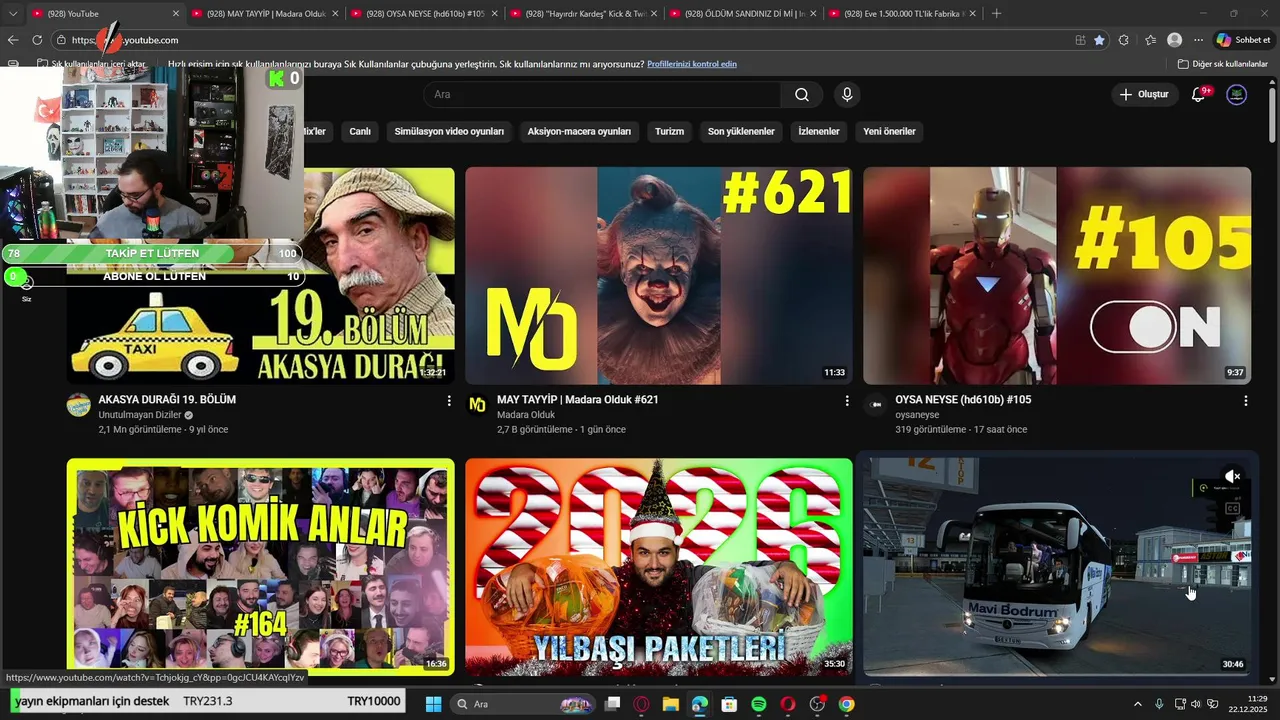Open the Mavi Bodrum bus video preview

tap(1057, 566)
